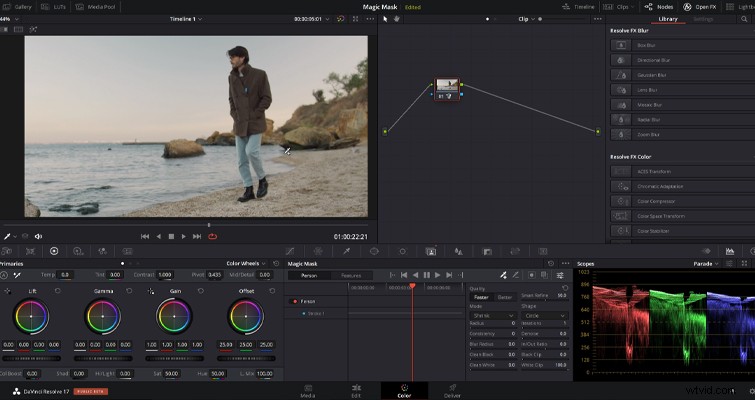Open the Clip node graph dropdown
Image resolution: width=755 pixels, height=400 pixels.
pyautogui.click(x=526, y=19)
